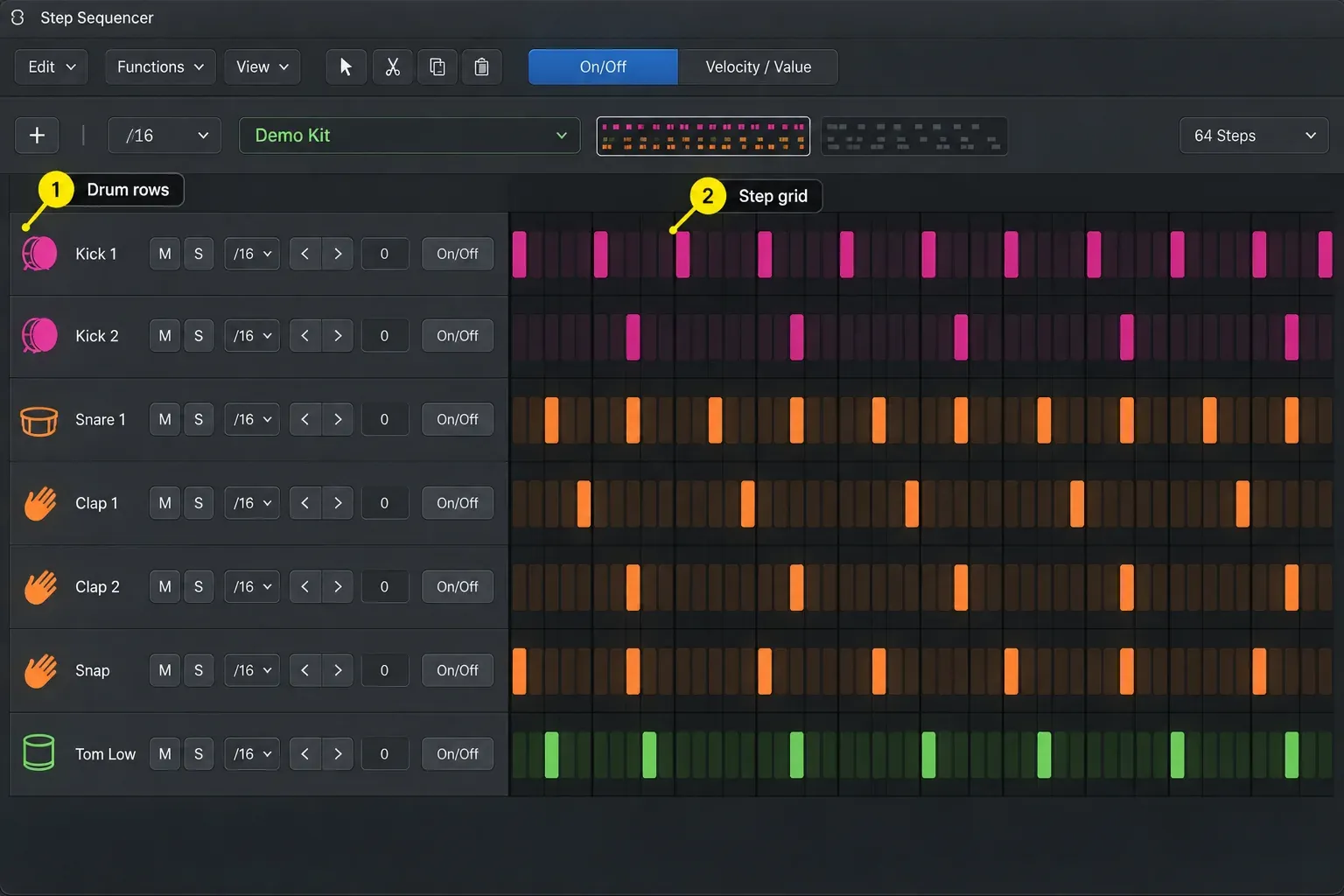The width and height of the screenshot is (1344, 896).
Task: Open the 64 Steps length dropdown
Action: point(1254,136)
